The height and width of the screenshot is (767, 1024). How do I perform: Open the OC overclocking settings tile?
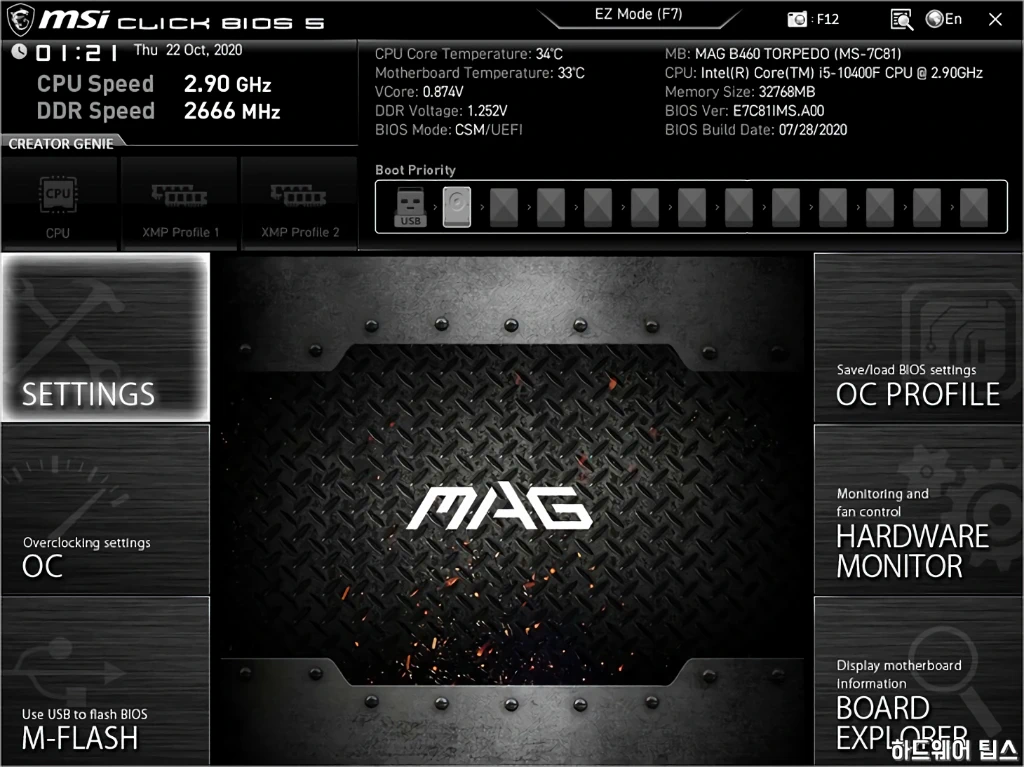106,510
